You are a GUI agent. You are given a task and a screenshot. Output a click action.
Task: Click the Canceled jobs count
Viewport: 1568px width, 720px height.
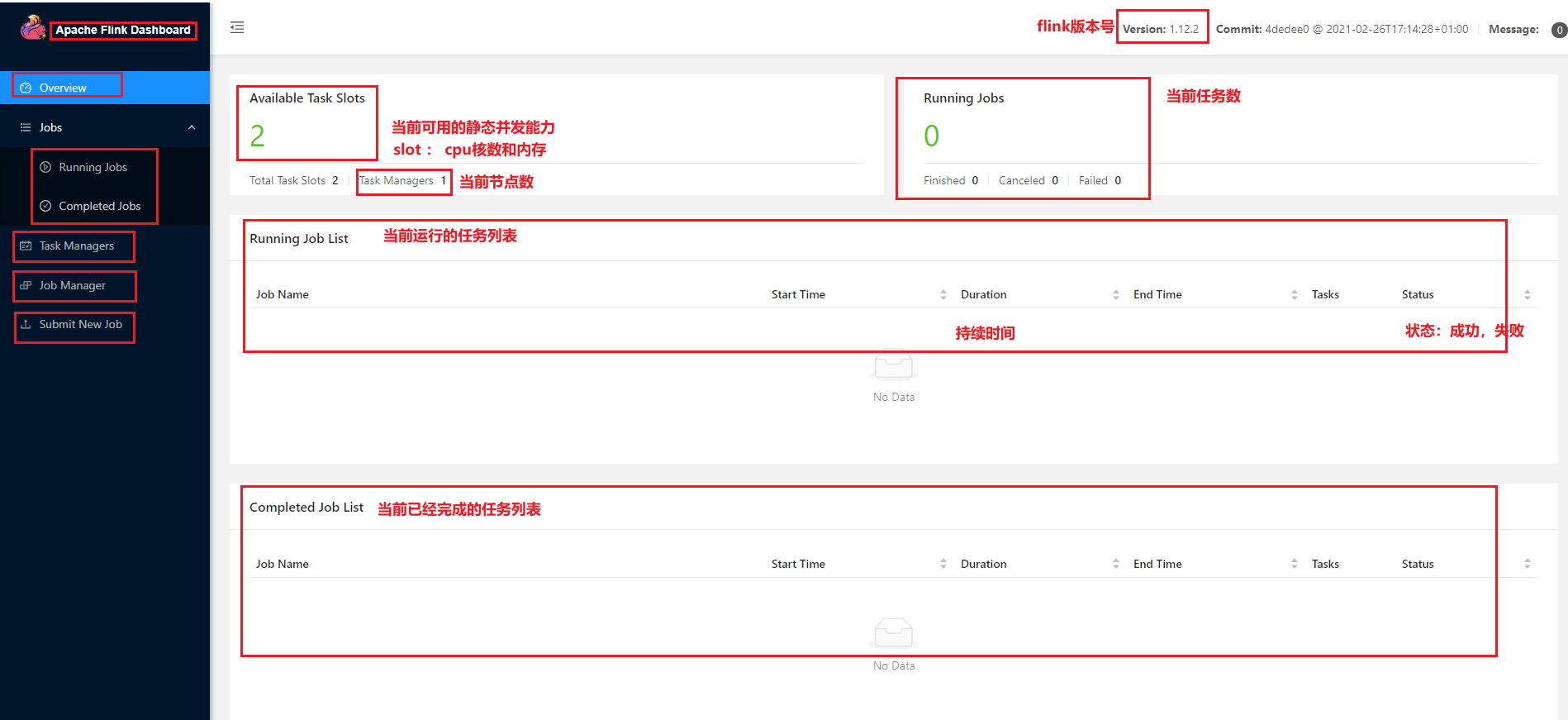tap(1029, 180)
